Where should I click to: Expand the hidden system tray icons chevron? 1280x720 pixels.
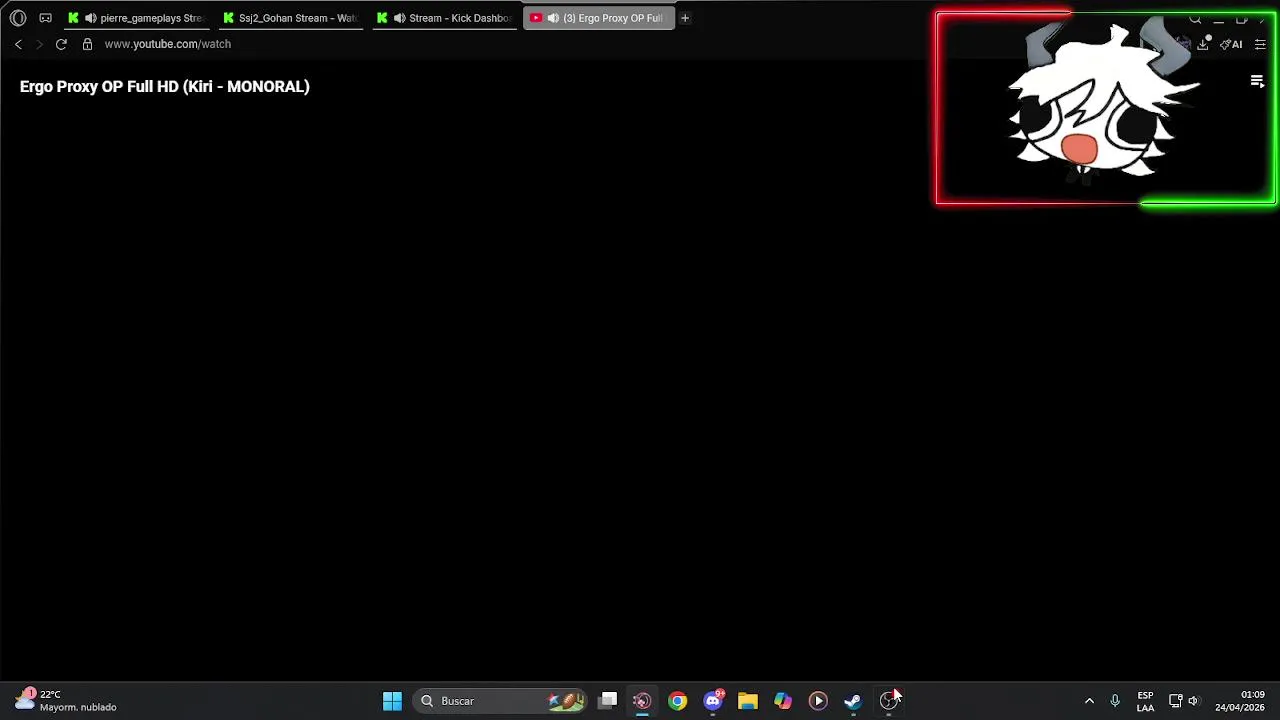(x=1089, y=701)
